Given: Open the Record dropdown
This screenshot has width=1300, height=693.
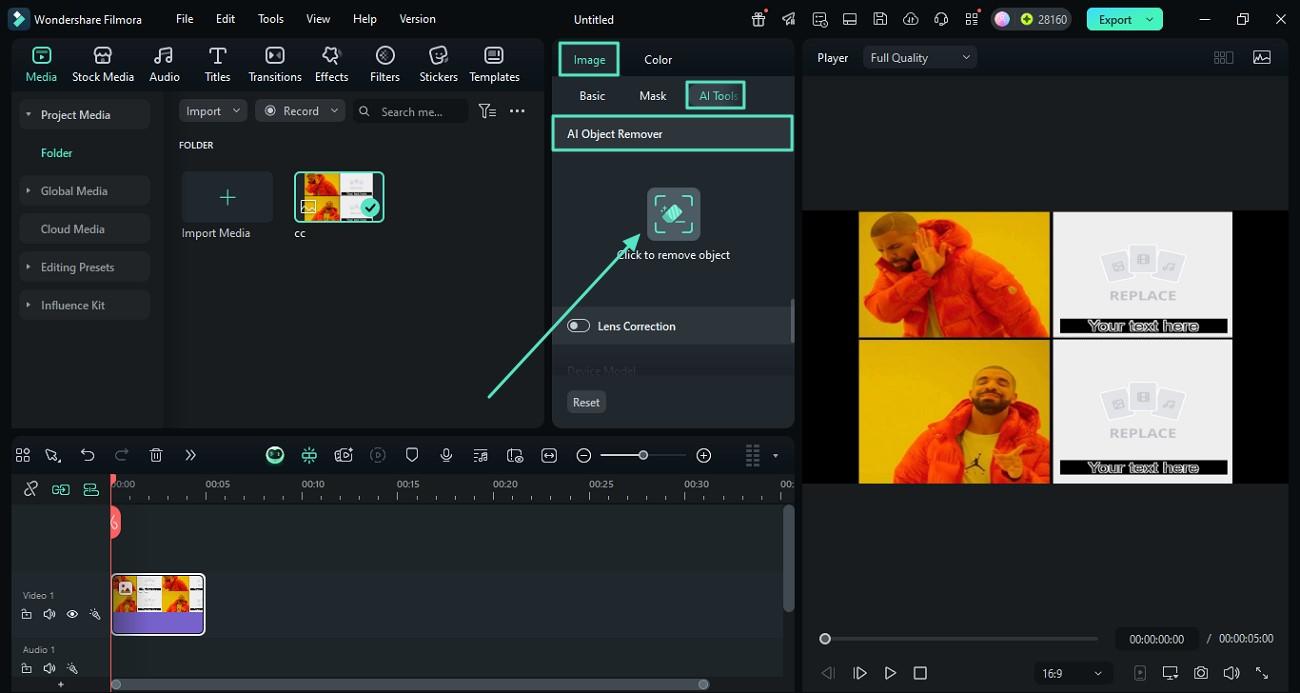Looking at the screenshot, I should click(x=300, y=111).
